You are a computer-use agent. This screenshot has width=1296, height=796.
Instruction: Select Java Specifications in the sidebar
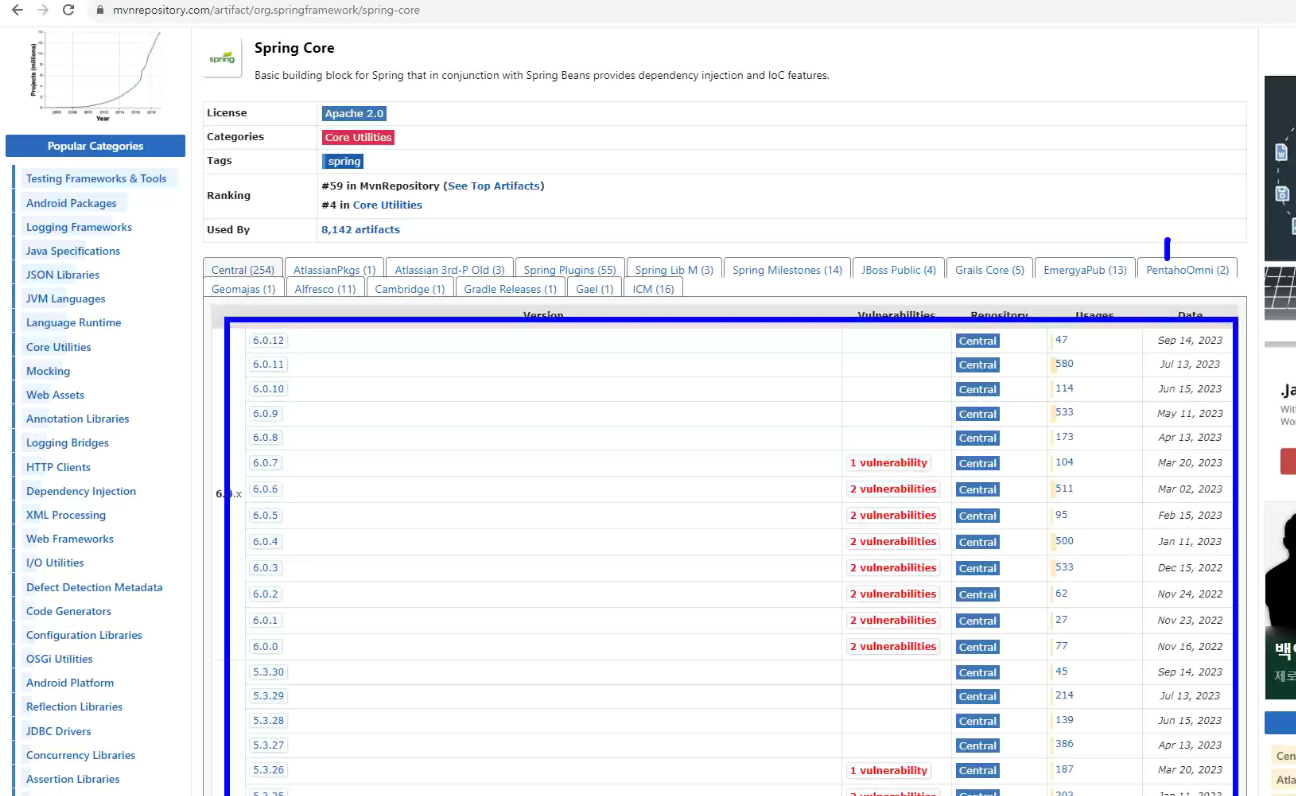point(73,251)
